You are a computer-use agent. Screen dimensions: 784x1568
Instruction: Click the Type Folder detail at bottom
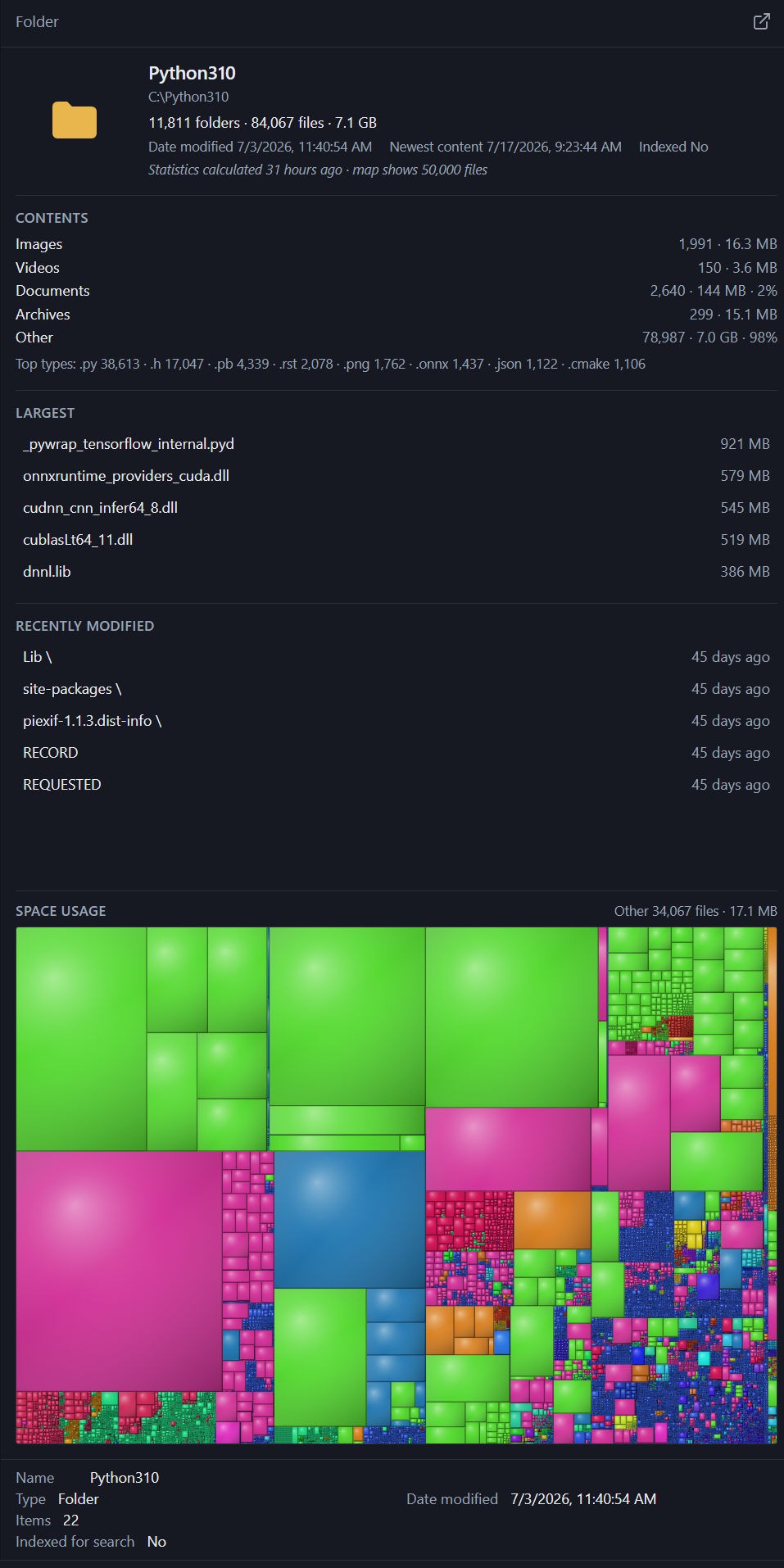(x=57, y=1499)
